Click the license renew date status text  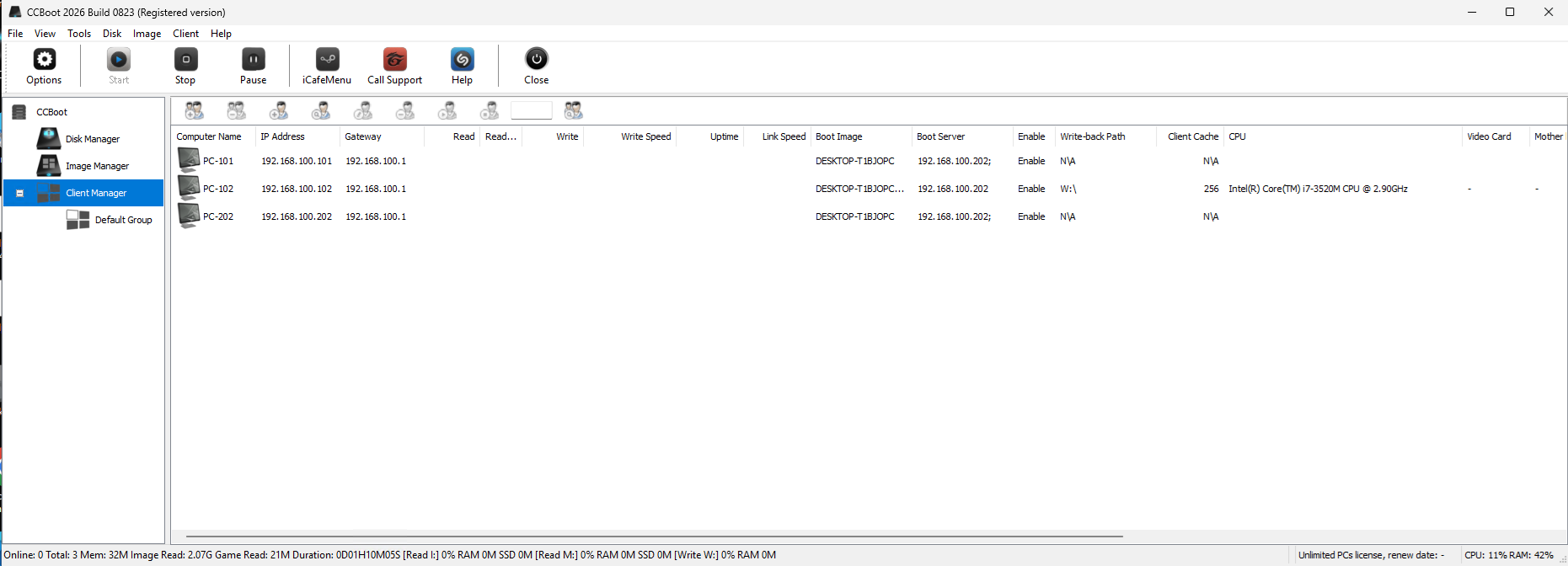point(1371,555)
